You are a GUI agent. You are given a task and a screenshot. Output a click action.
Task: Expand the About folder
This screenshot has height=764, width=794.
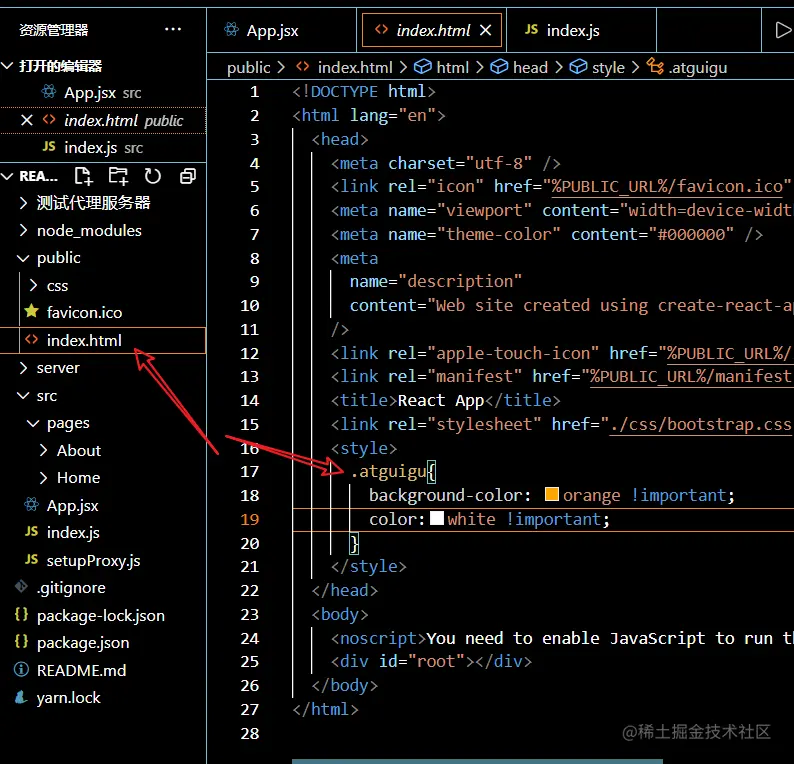point(103,451)
